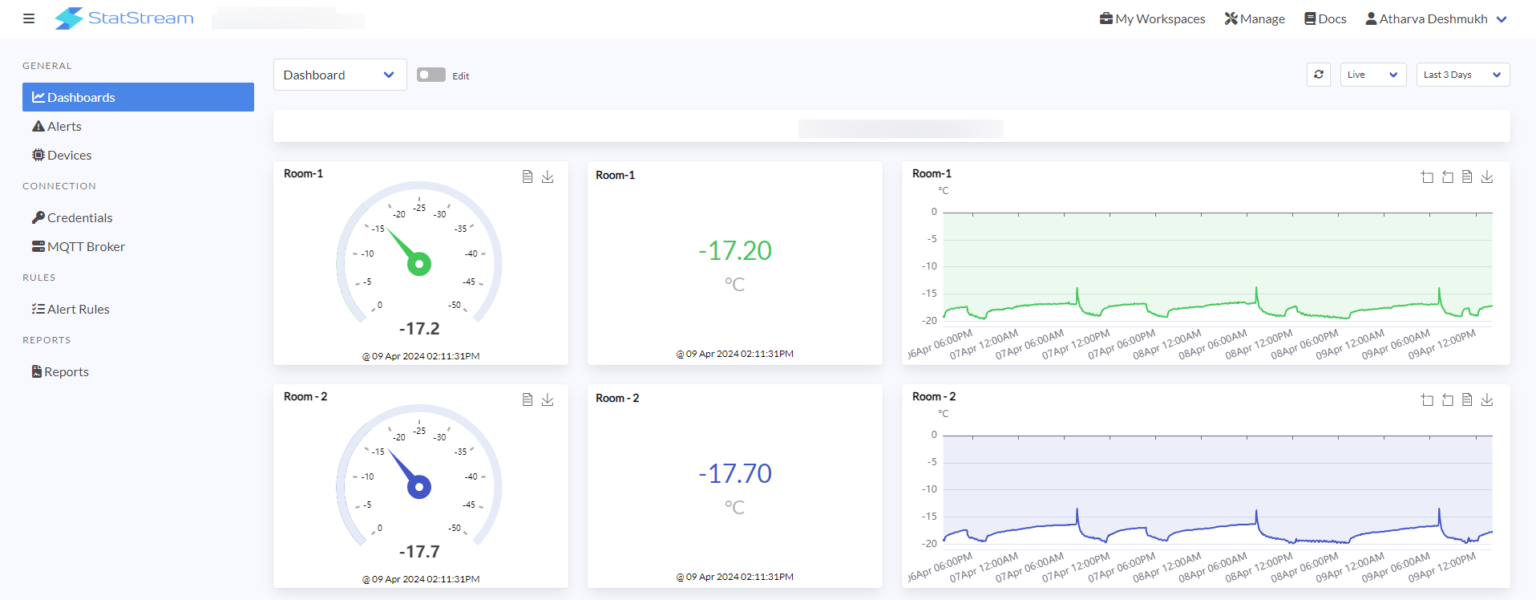Click zoom reset icon on Room-1 chart
The image size is (1536, 600).
click(x=1447, y=177)
